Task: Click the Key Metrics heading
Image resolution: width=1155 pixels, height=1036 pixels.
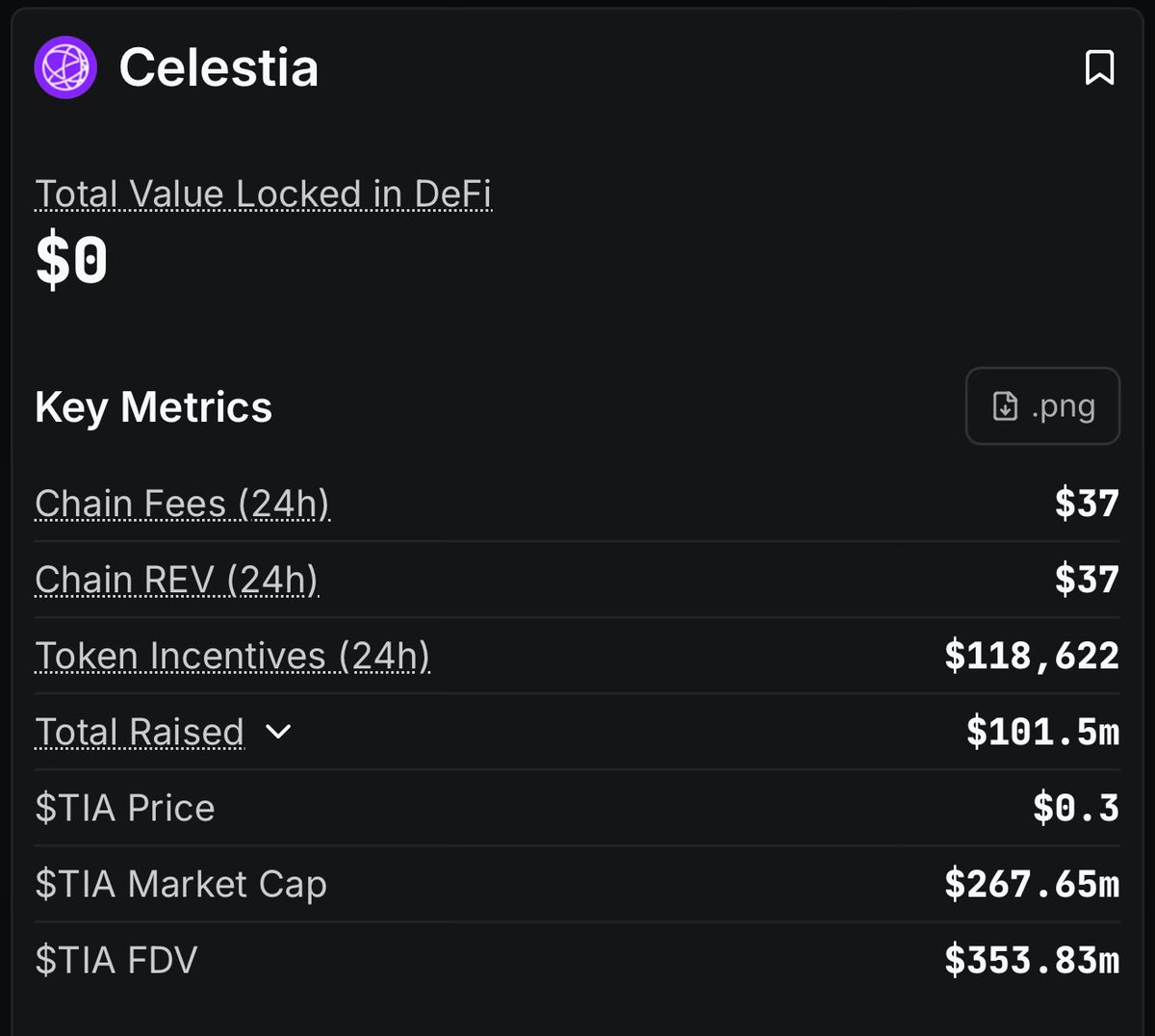Action: (x=154, y=406)
